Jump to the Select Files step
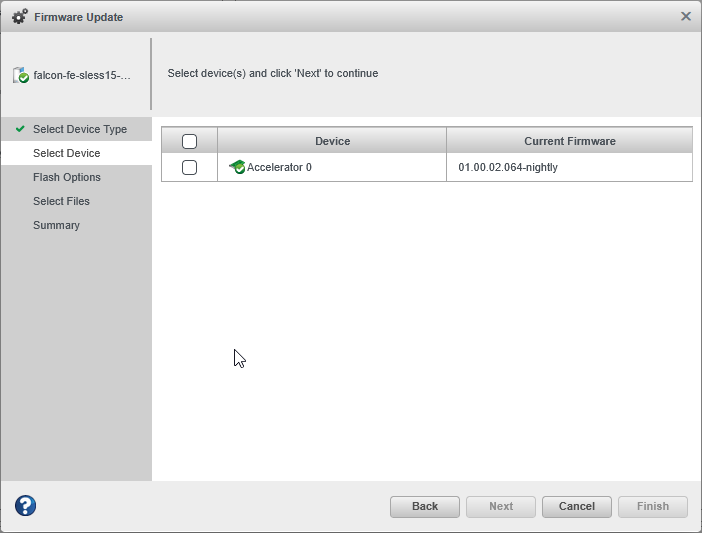This screenshot has width=702, height=533. [61, 201]
